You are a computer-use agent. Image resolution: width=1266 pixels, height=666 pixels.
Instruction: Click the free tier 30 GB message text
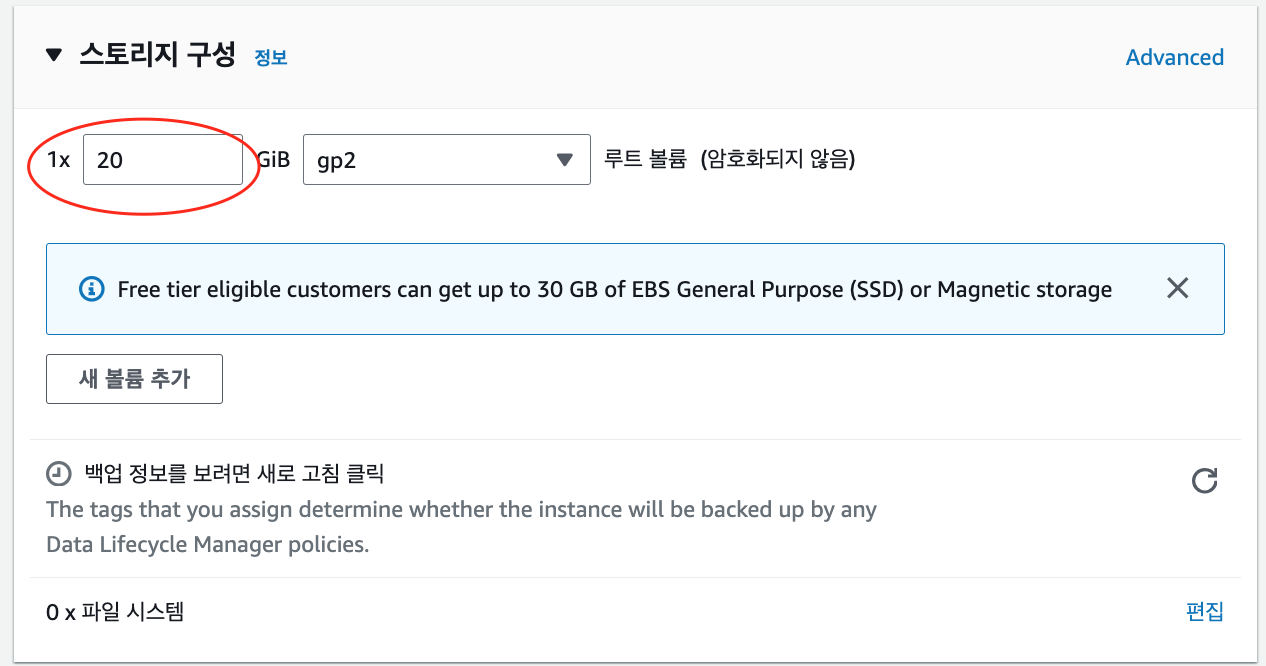(614, 290)
